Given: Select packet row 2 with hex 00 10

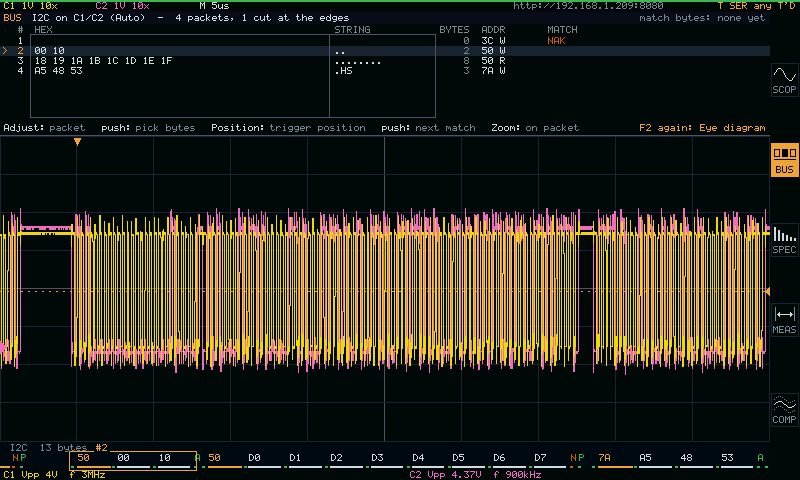Looking at the screenshot, I should coord(385,50).
